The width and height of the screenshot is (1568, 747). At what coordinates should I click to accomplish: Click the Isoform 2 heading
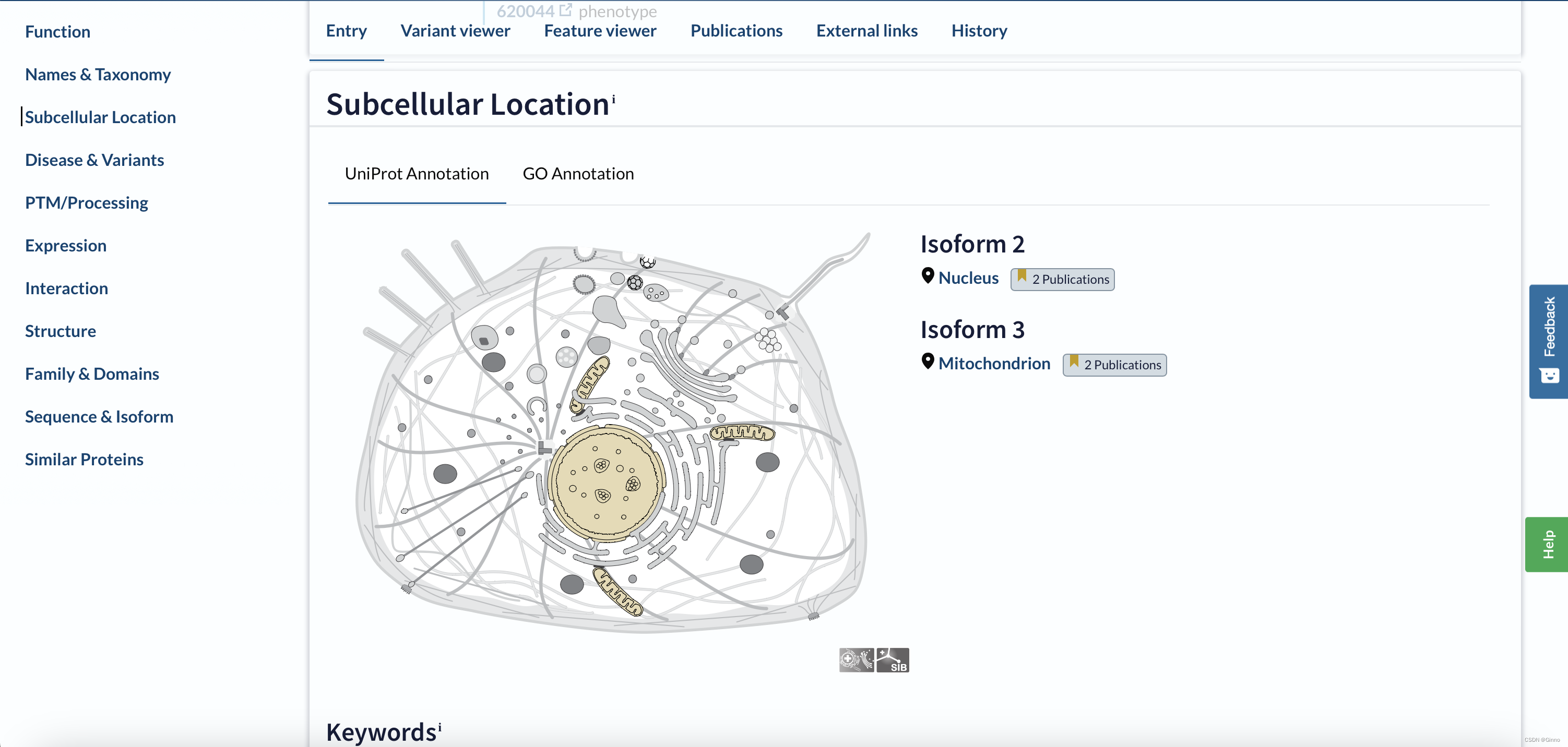[x=972, y=244]
